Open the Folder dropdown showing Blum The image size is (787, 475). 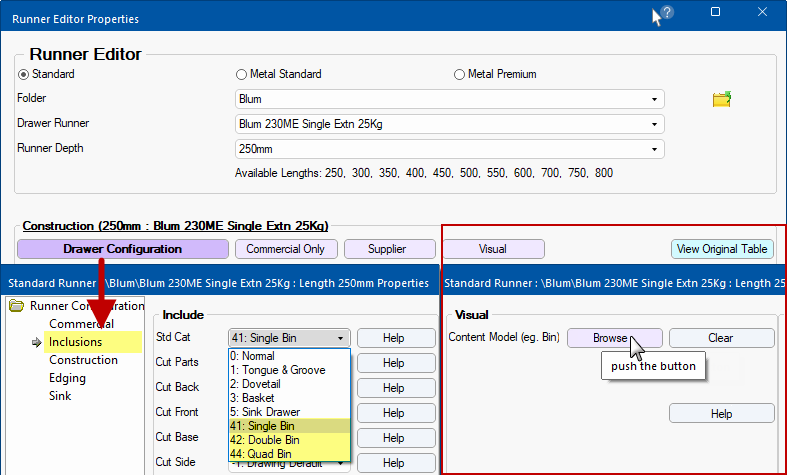pos(449,99)
